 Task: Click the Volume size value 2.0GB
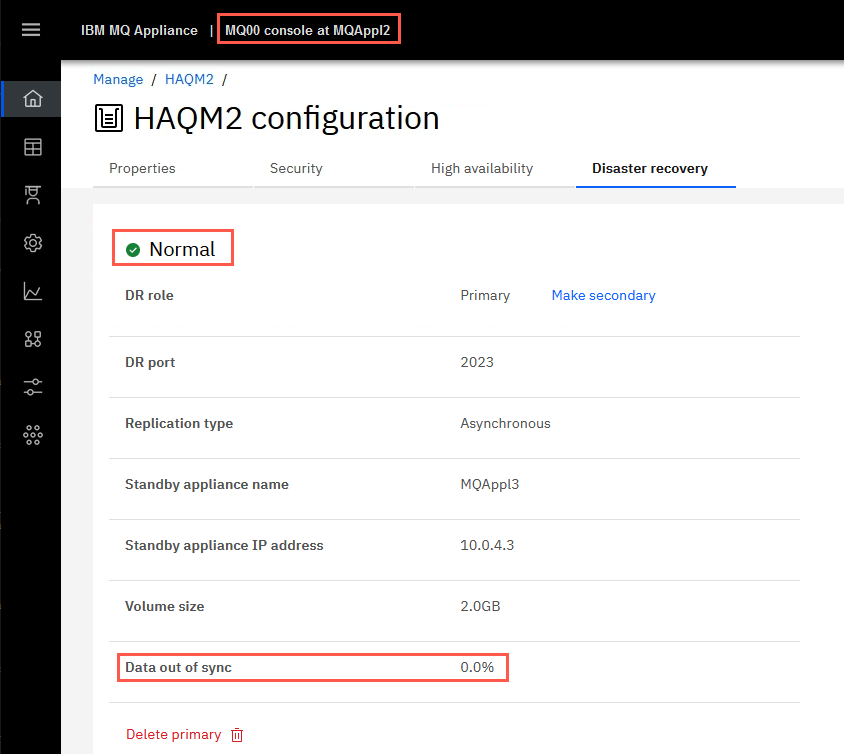pos(480,606)
